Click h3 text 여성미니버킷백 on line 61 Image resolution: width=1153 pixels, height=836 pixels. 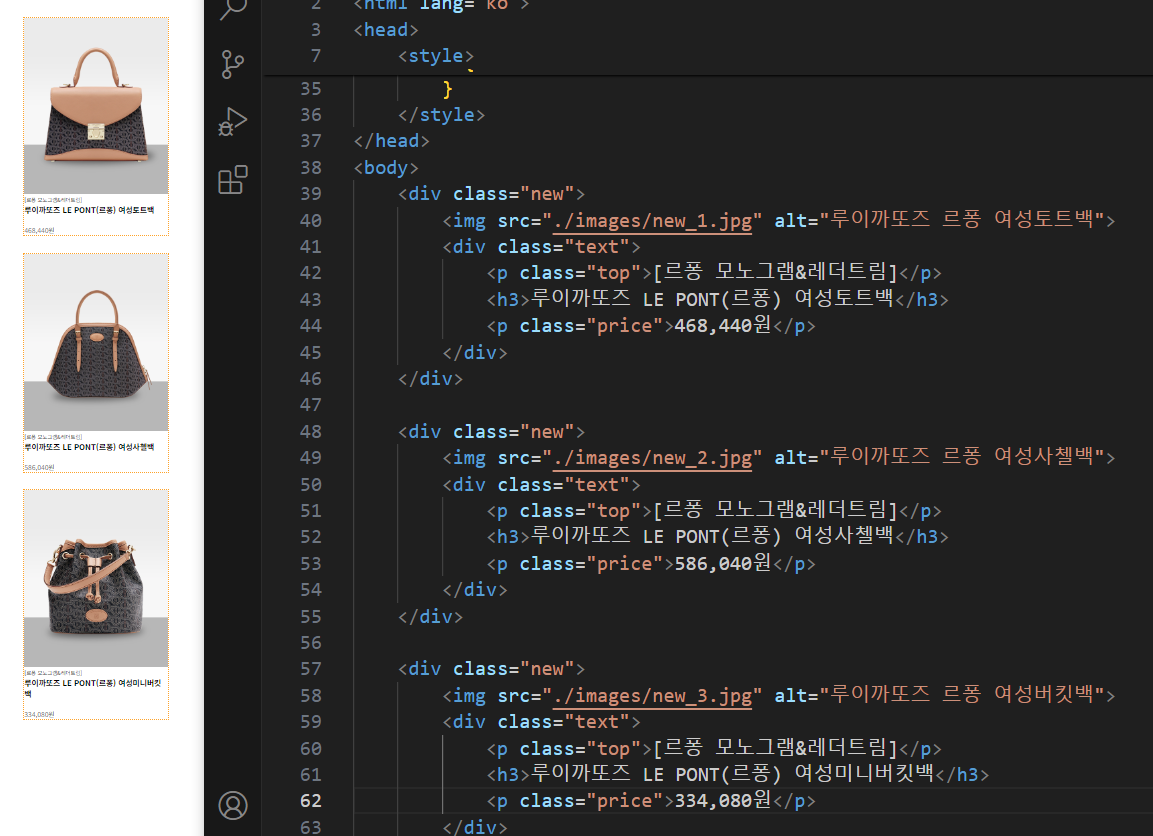pyautogui.click(x=864, y=774)
